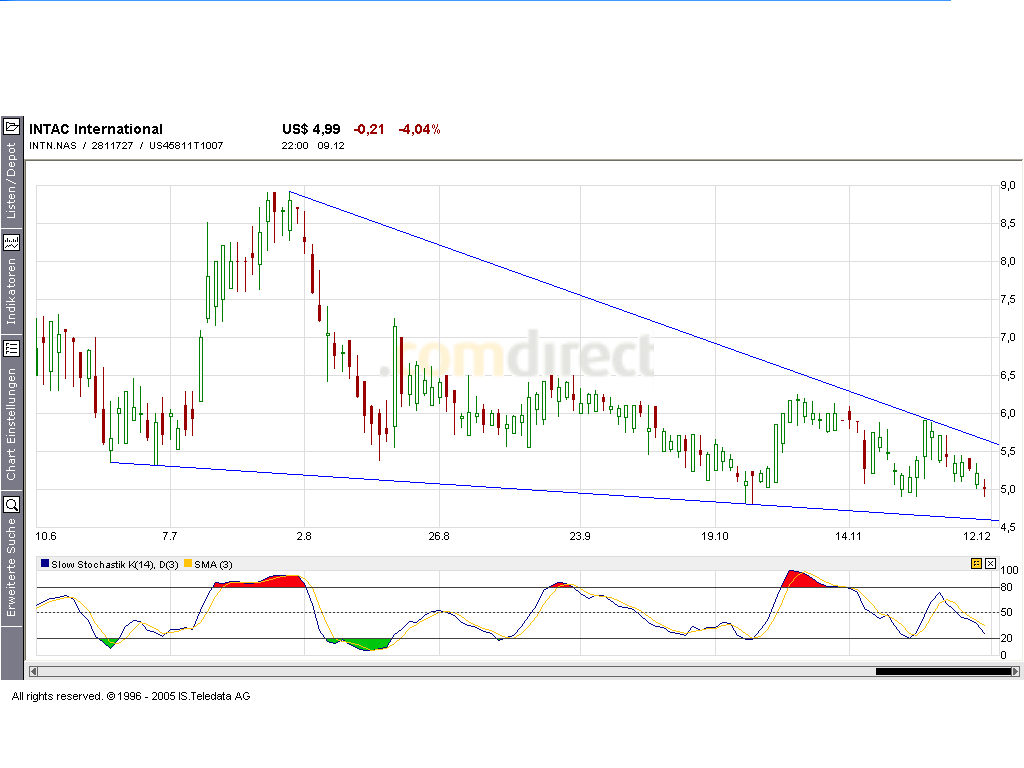This screenshot has width=1024, height=768.
Task: Click the 23.9 date axis label
Action: tap(580, 536)
